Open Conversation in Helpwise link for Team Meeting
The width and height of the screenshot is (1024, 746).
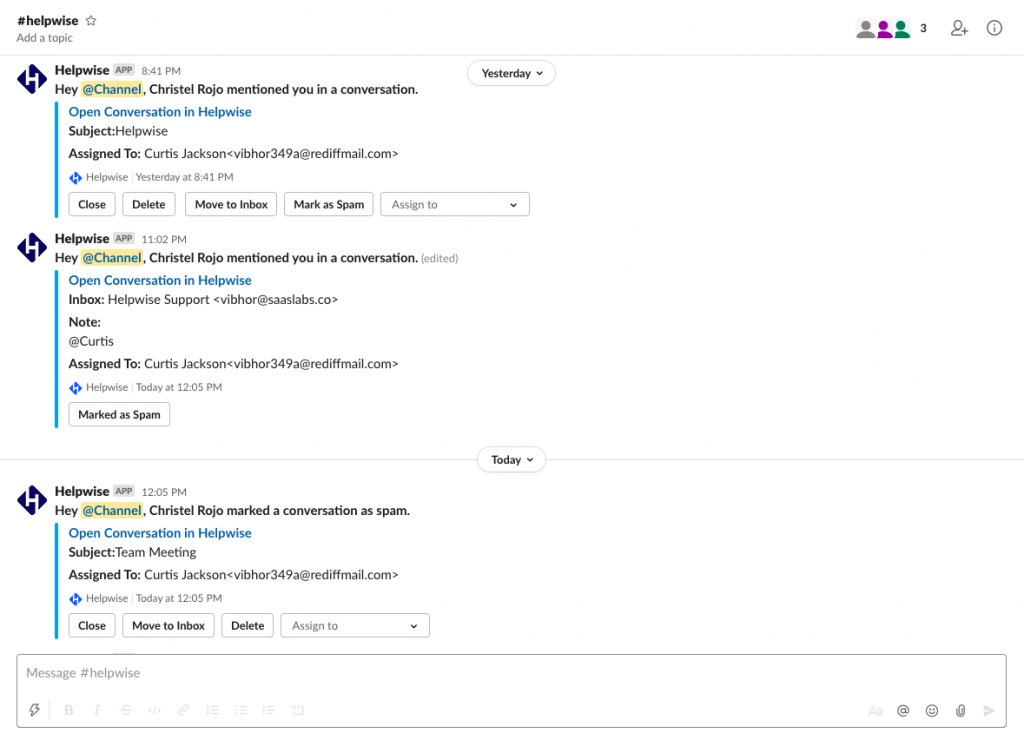pos(160,533)
